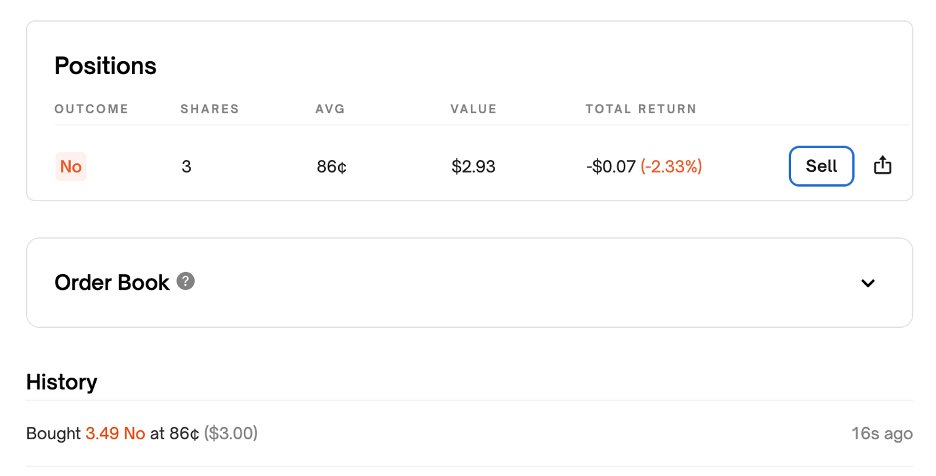Image resolution: width=936 pixels, height=476 pixels.
Task: Click the Order Book help question-mark icon
Action: coord(185,281)
